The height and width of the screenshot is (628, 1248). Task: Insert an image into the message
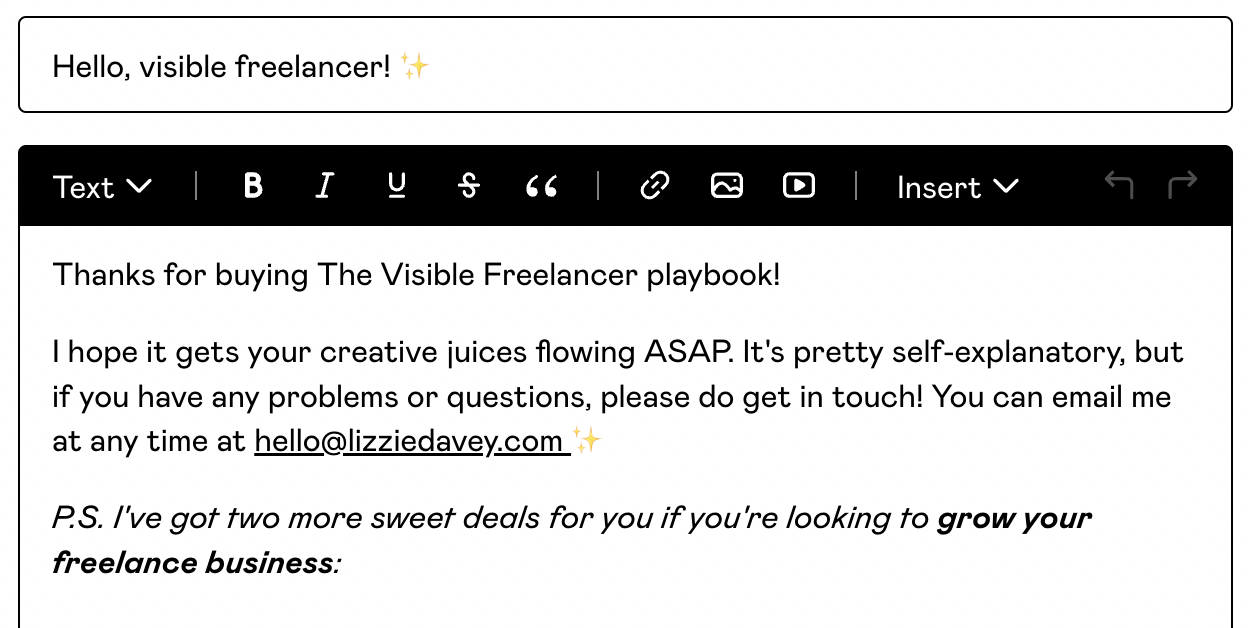tap(727, 186)
